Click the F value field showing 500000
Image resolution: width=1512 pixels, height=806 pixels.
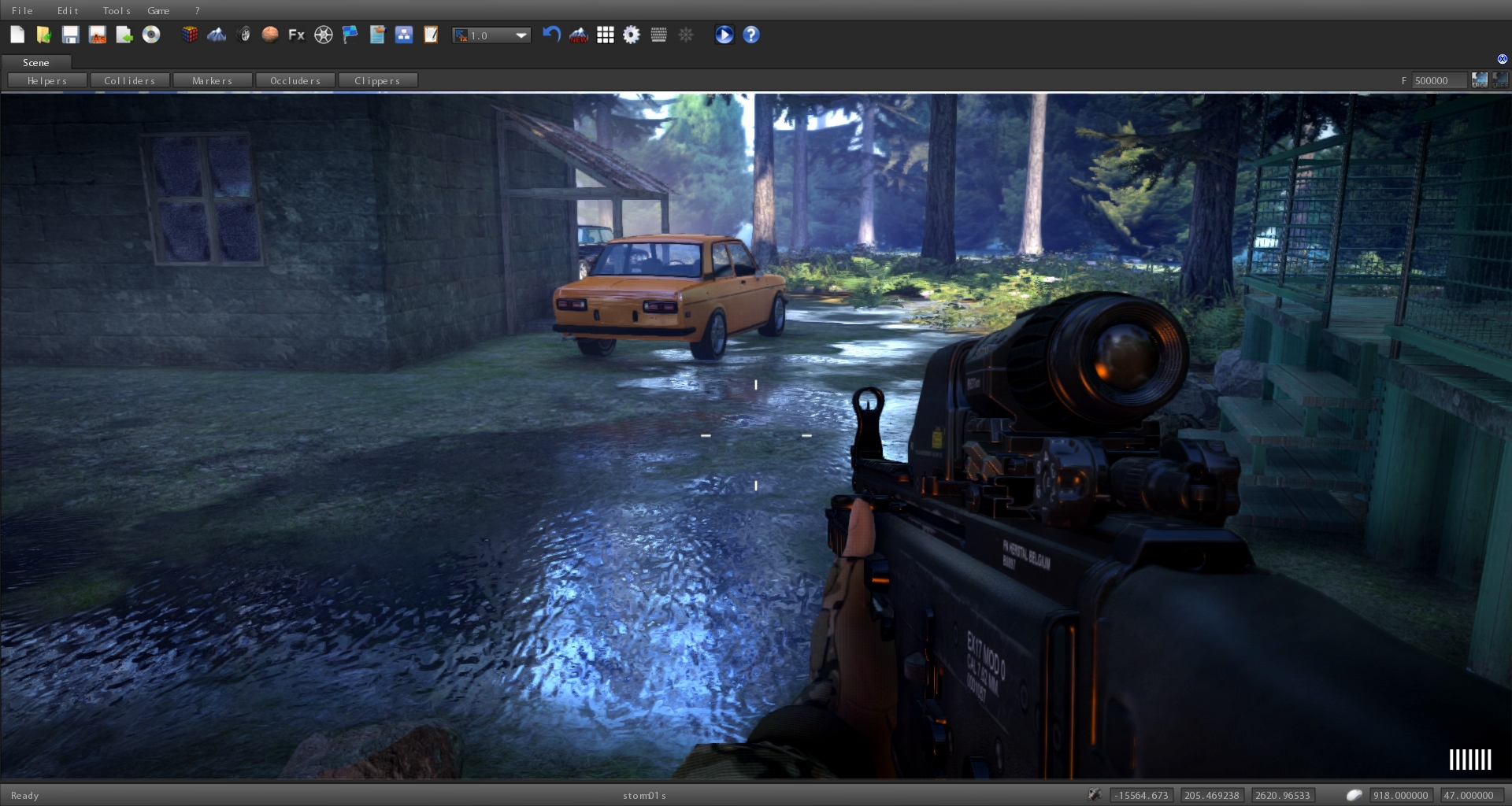coord(1438,80)
